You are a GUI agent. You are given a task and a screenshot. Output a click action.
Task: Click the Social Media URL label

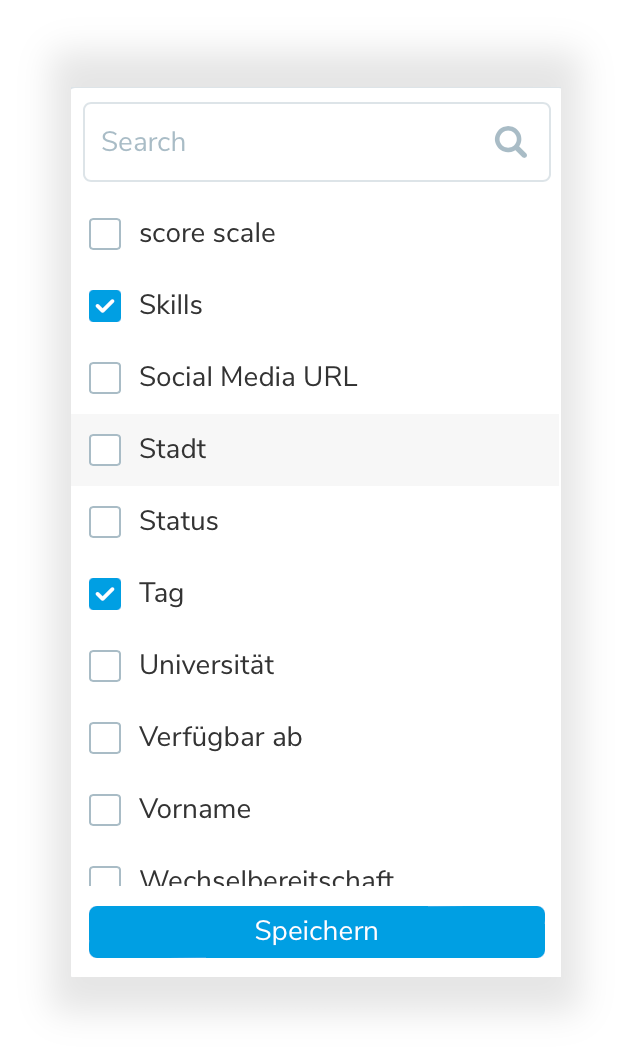click(248, 377)
